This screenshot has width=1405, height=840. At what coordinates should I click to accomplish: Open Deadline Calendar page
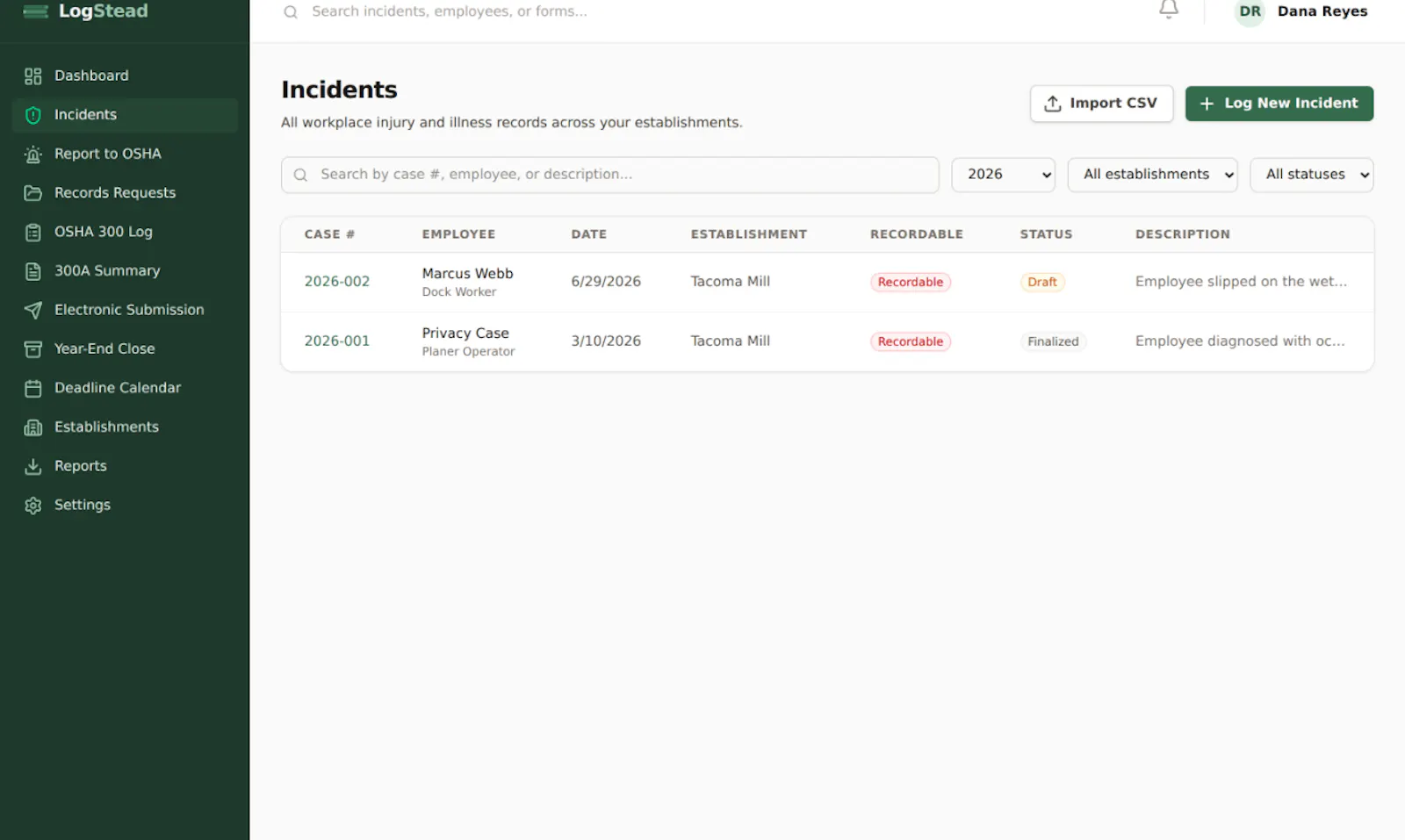[x=125, y=388]
